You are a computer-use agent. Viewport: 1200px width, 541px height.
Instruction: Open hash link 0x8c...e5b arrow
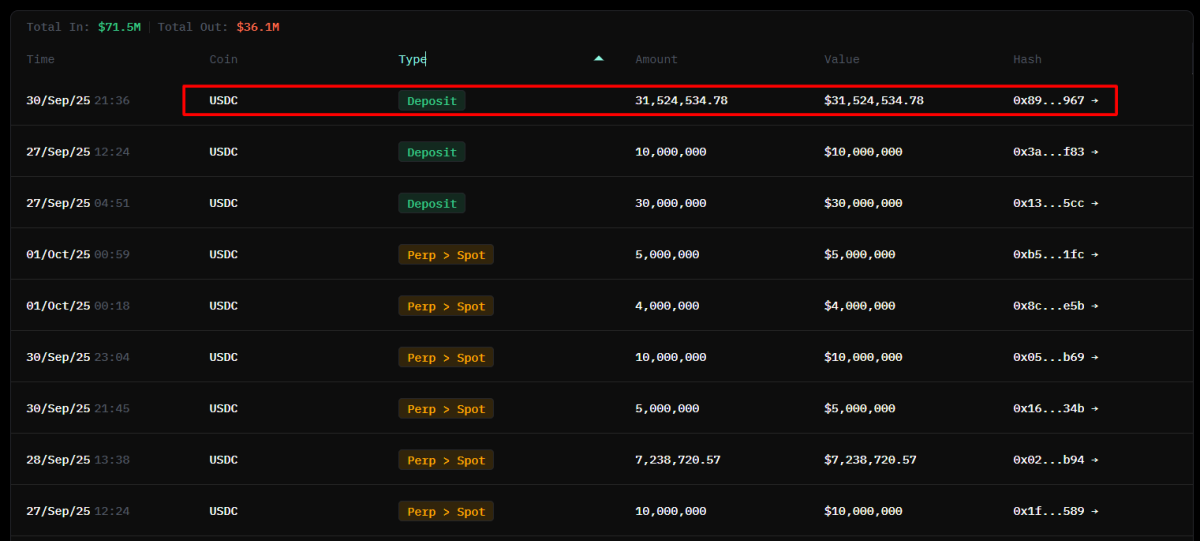point(1094,306)
